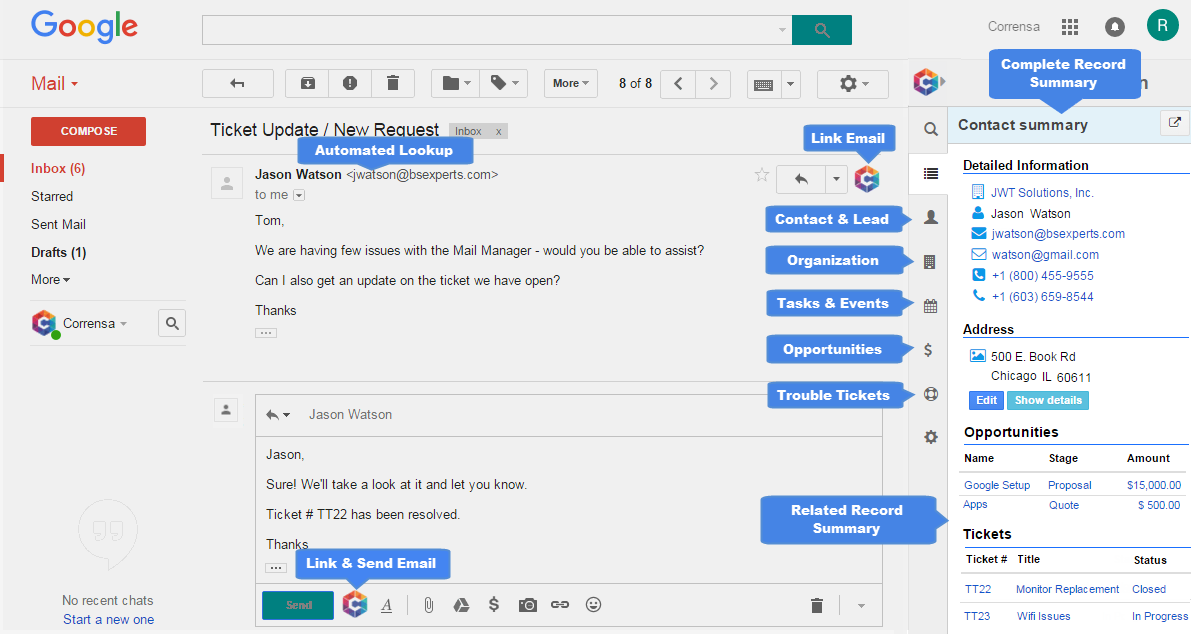Open the calendar icon in Corrensa sidebar
Image resolution: width=1191 pixels, height=634 pixels.
930,307
